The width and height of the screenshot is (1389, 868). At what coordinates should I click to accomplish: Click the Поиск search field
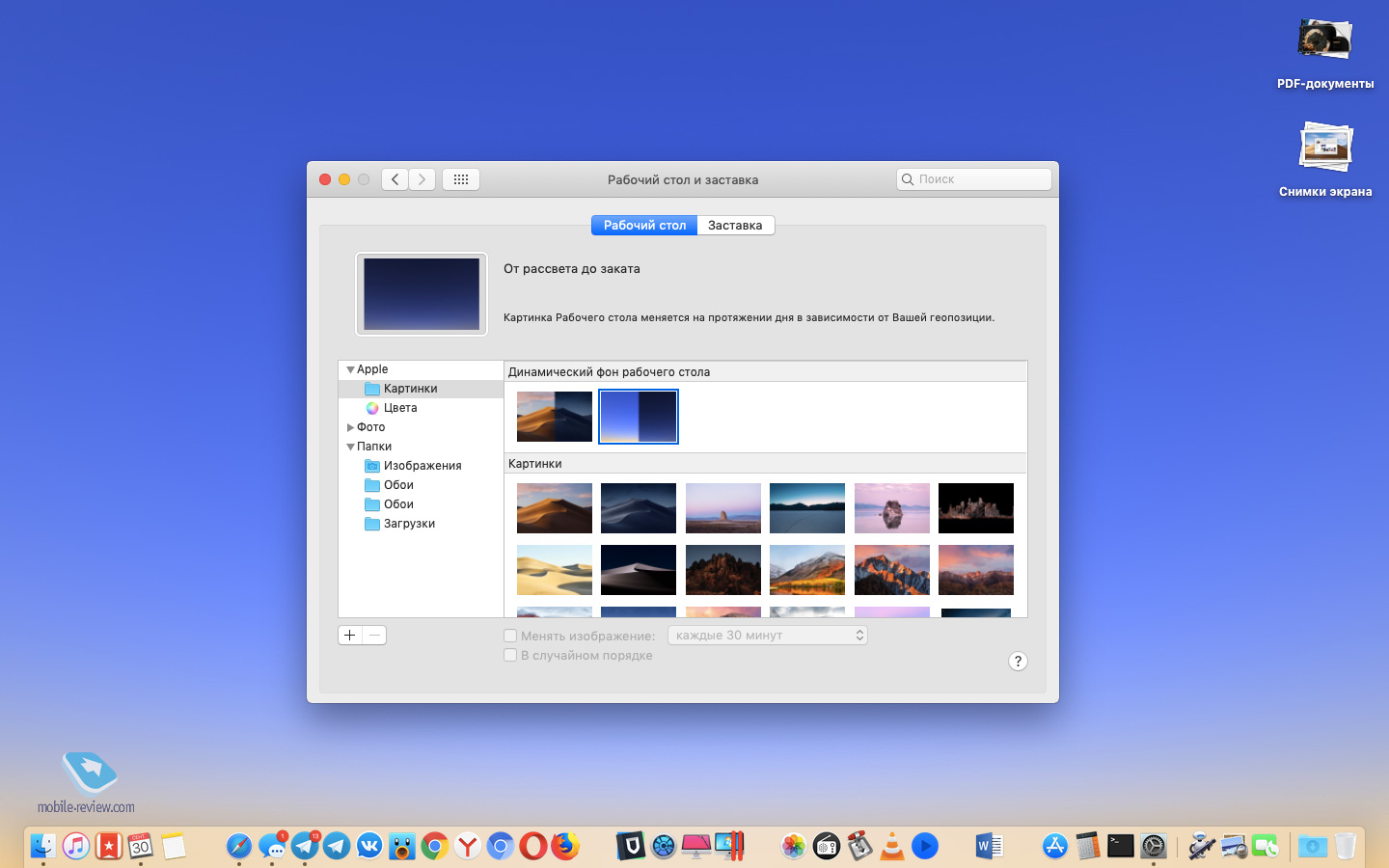coord(974,179)
